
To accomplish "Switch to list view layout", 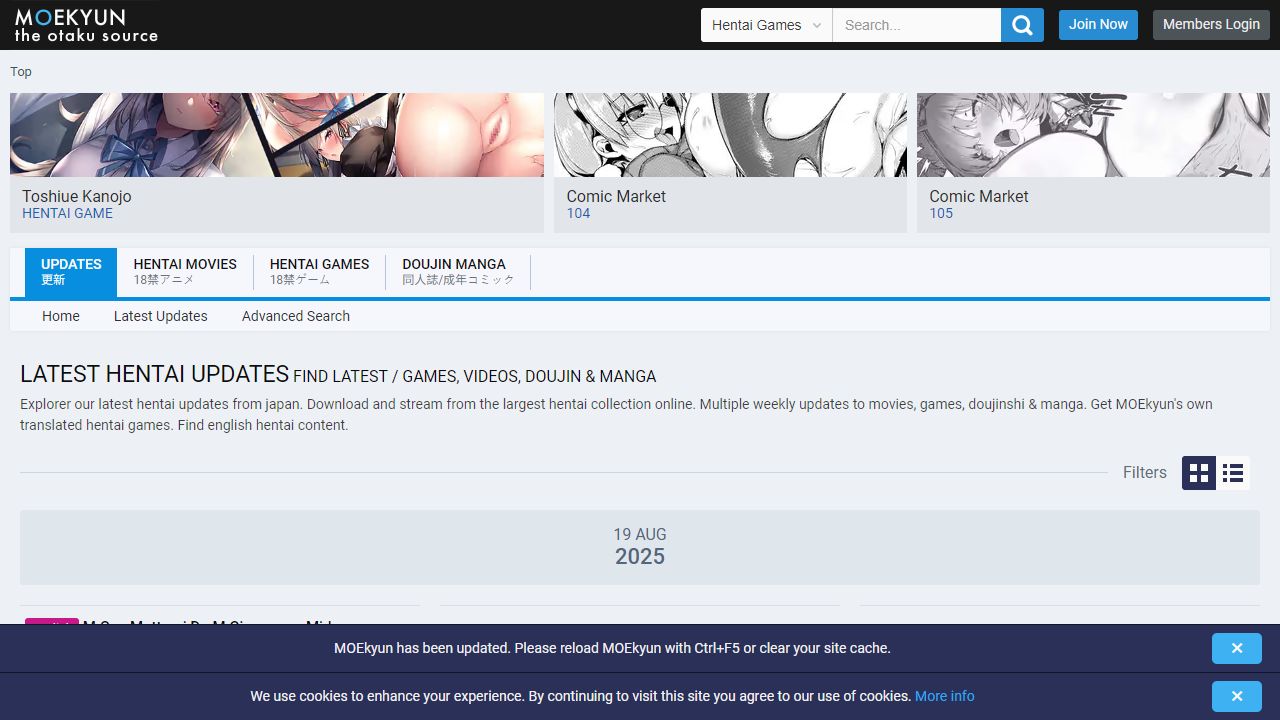I will click(1233, 473).
